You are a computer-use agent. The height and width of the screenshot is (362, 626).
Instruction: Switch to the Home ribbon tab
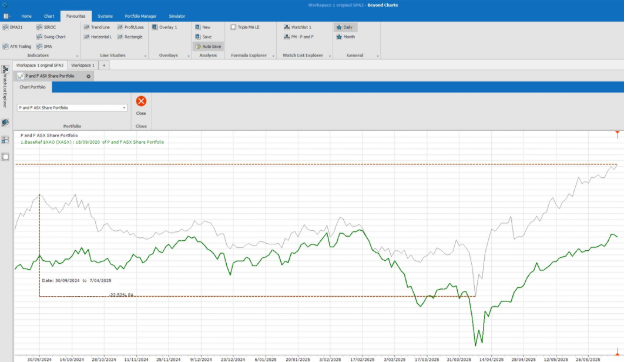26,16
